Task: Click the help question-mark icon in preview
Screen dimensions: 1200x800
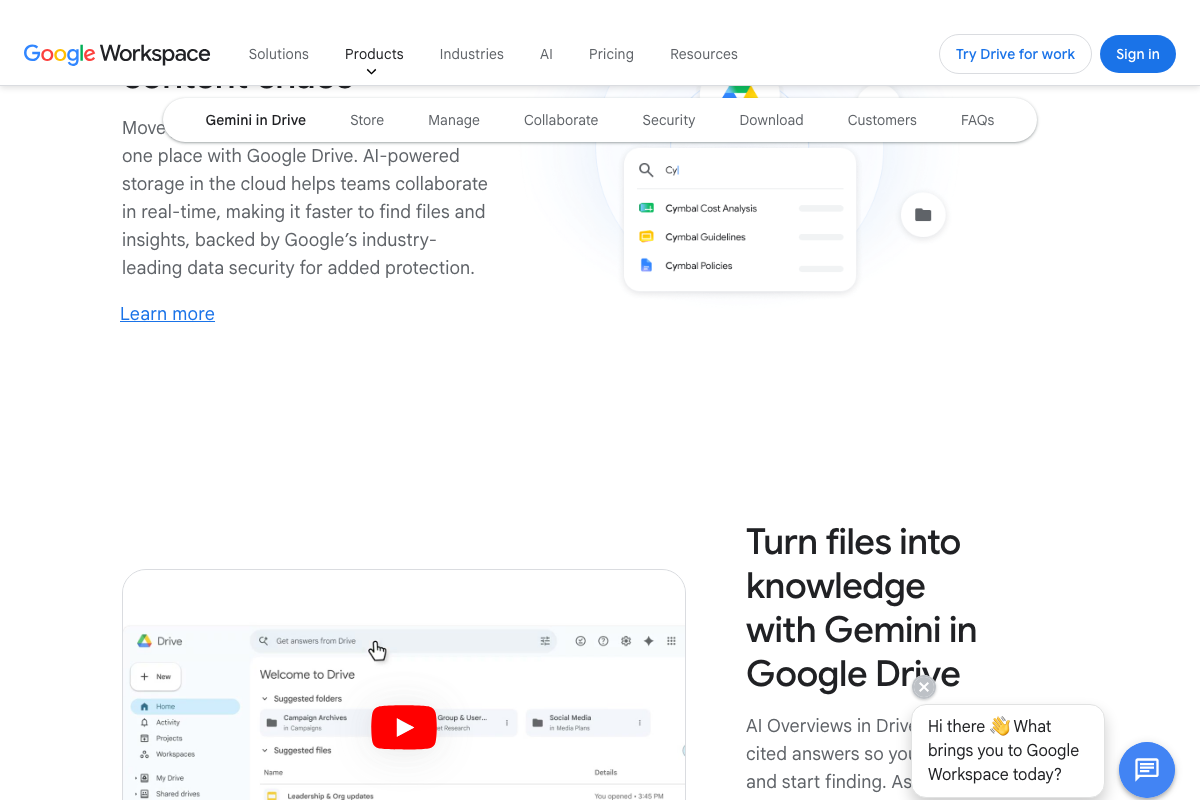Action: tap(603, 641)
